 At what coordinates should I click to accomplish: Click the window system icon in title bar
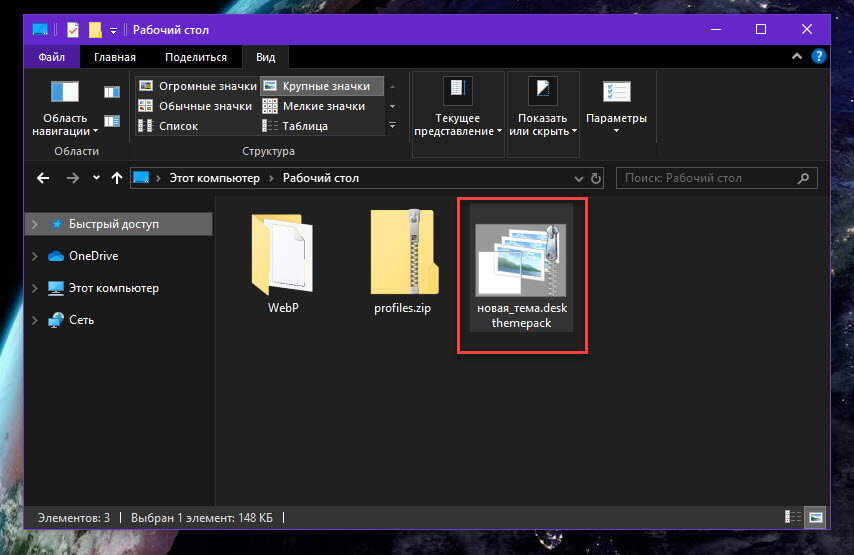[x=40, y=29]
